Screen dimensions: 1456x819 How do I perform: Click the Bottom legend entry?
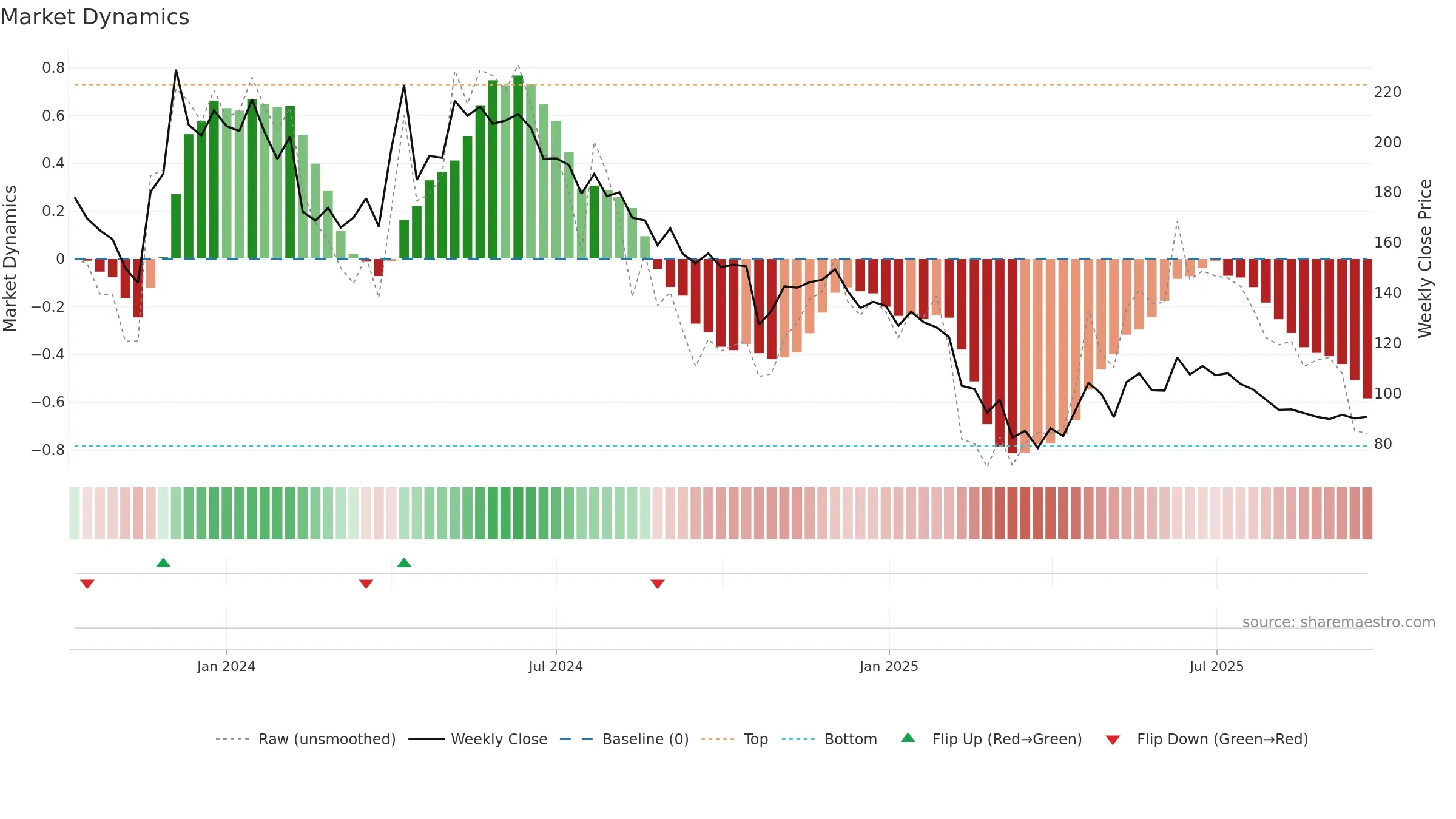(829, 739)
